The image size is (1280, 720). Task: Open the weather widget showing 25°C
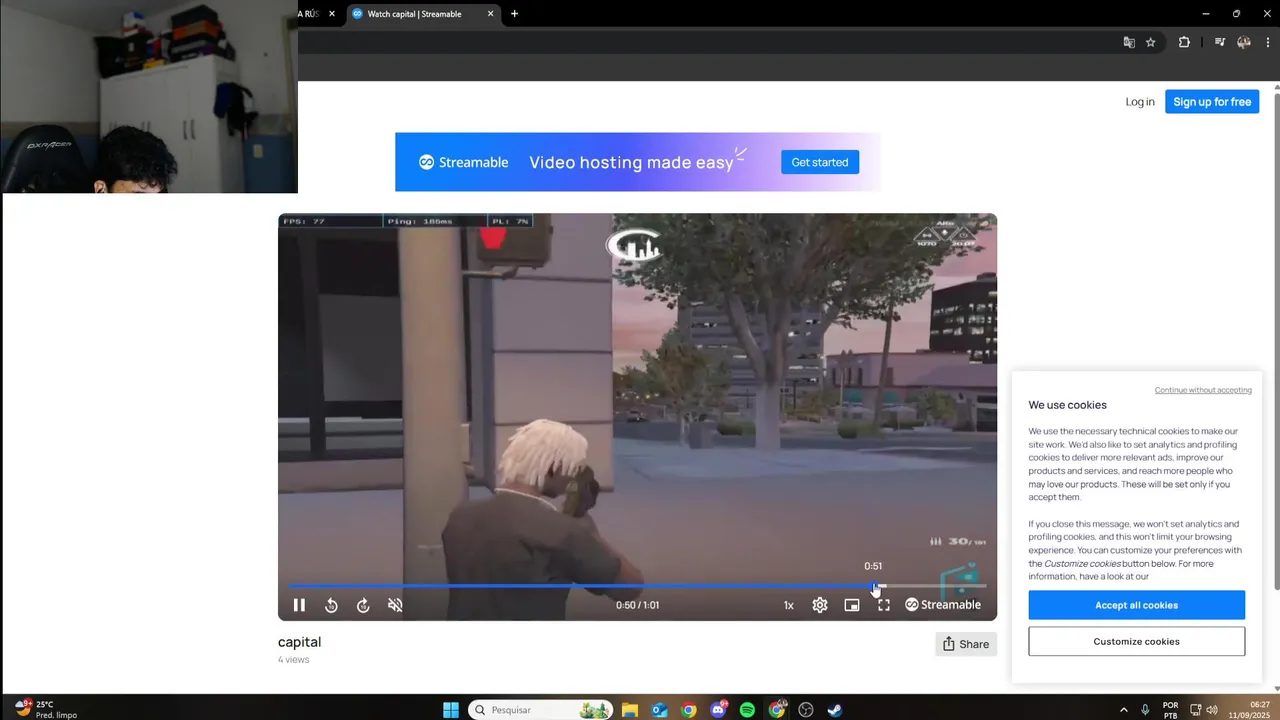pyautogui.click(x=47, y=710)
